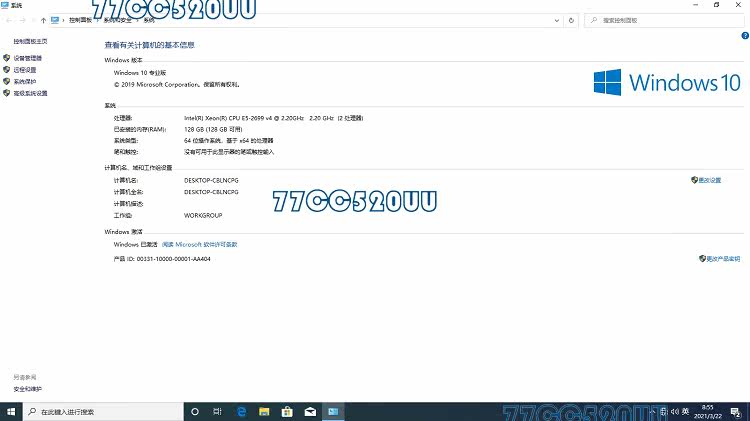This screenshot has width=750, height=421.
Task: Click the computer icon in address bar
Action: pyautogui.click(x=55, y=20)
